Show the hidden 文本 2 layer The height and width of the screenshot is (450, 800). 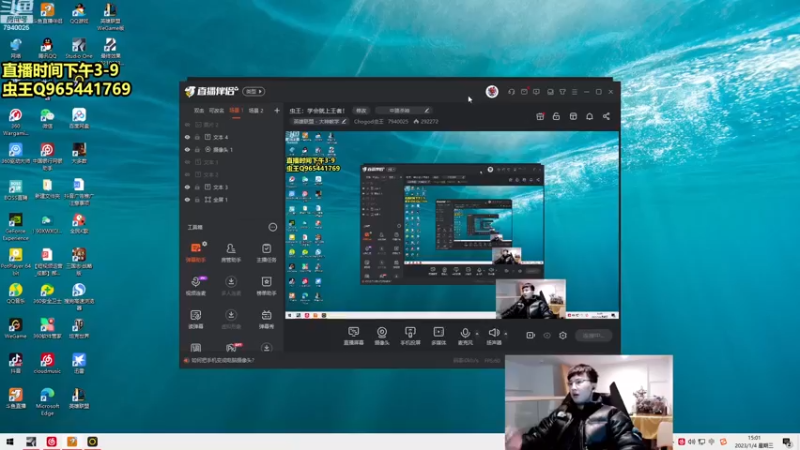click(x=187, y=174)
